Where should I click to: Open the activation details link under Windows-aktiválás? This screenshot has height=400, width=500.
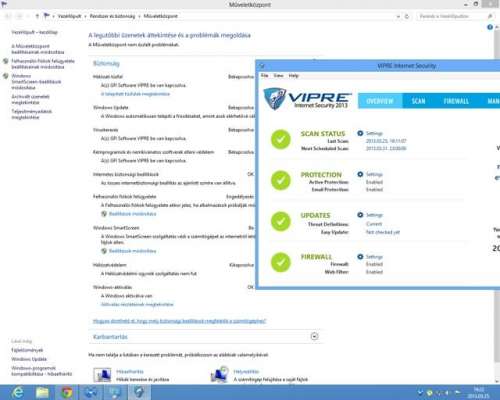(137, 304)
